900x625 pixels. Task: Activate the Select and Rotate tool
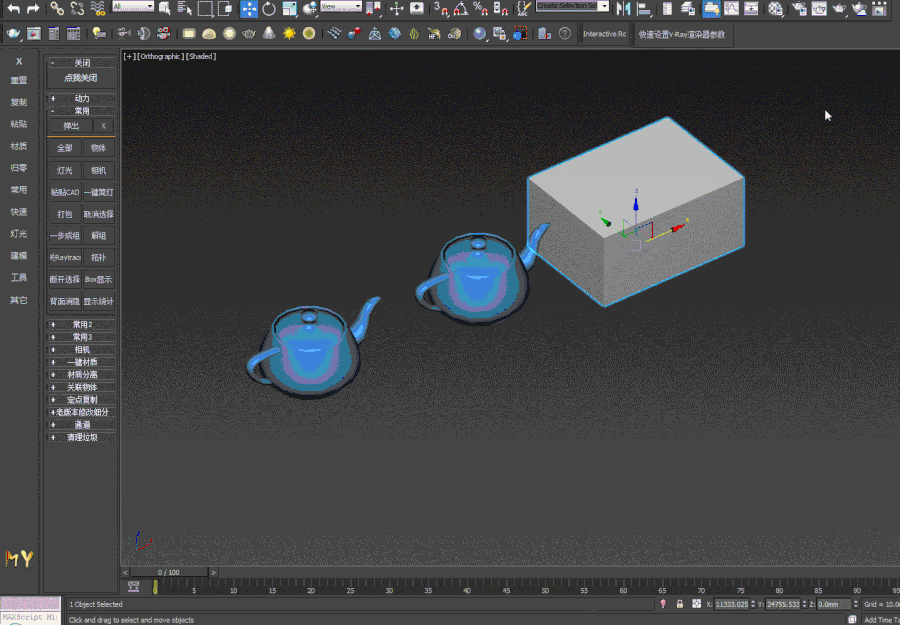click(x=269, y=8)
